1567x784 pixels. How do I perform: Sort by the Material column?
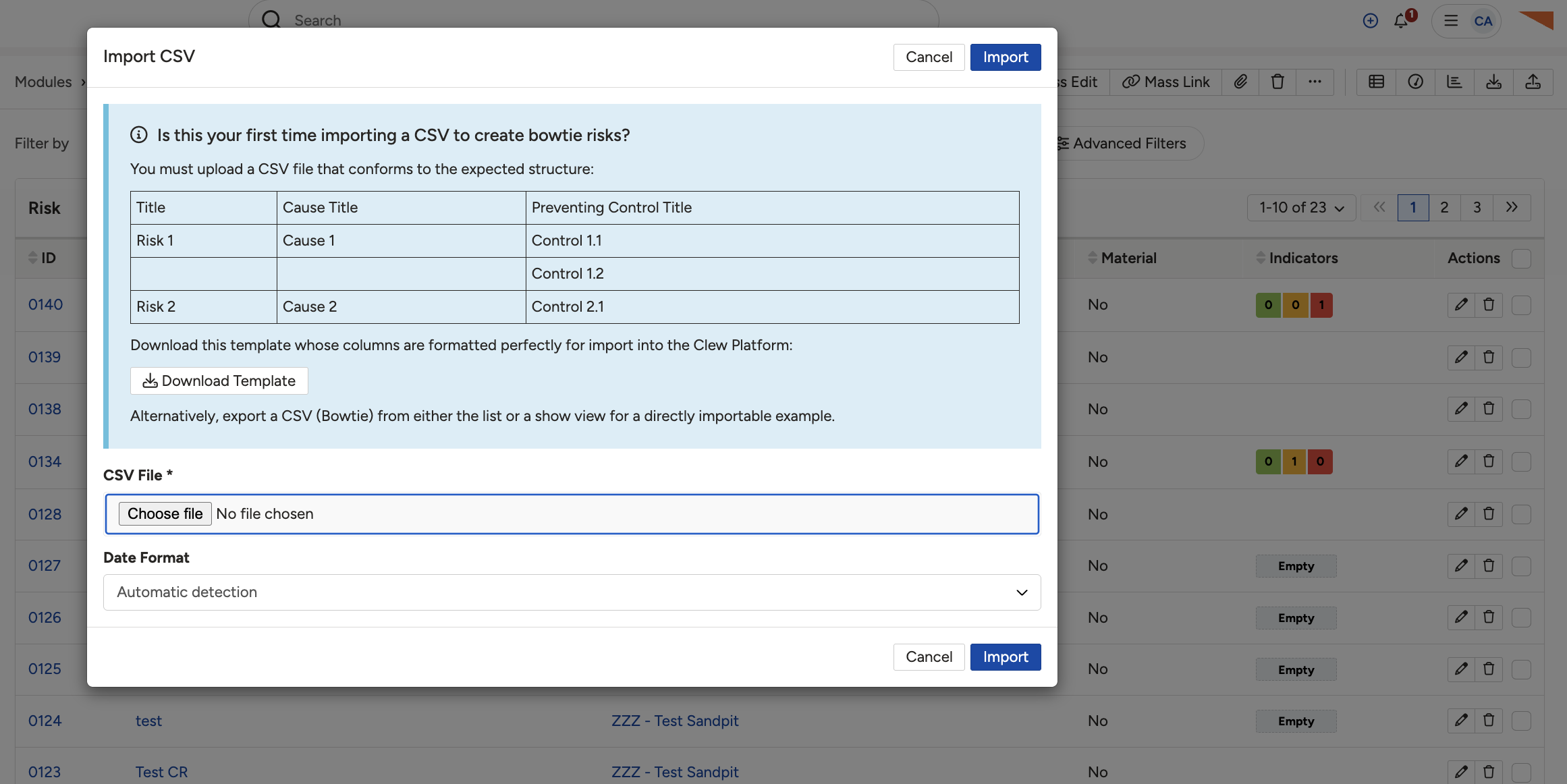pos(1122,258)
